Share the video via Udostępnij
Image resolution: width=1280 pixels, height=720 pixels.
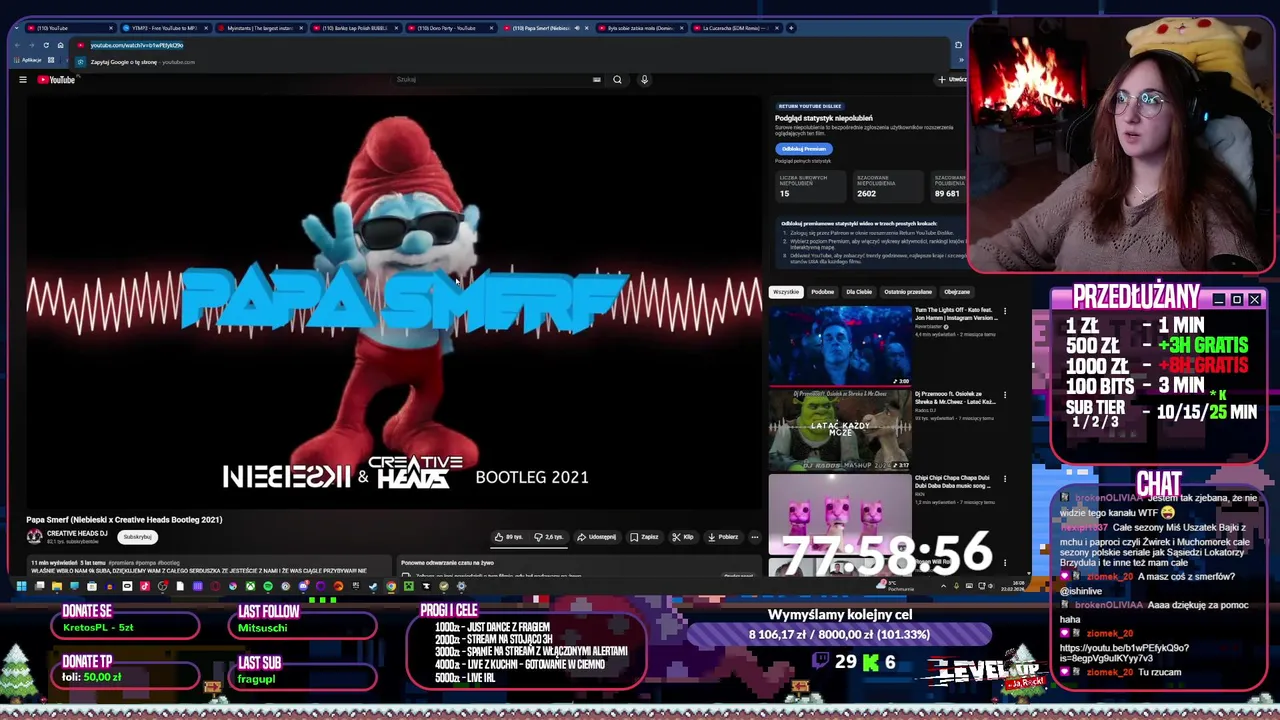597,537
